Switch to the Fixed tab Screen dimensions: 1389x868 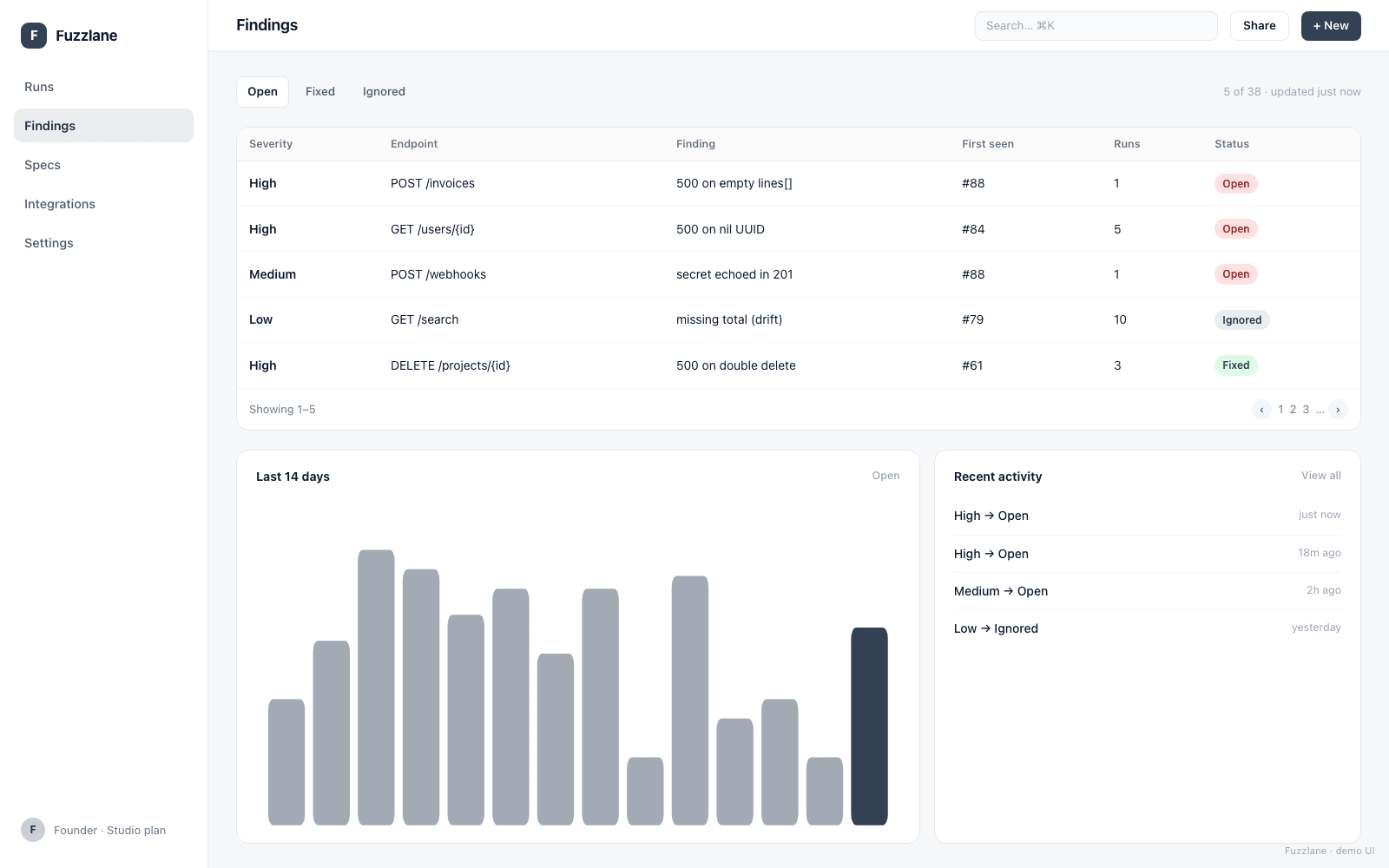(320, 92)
